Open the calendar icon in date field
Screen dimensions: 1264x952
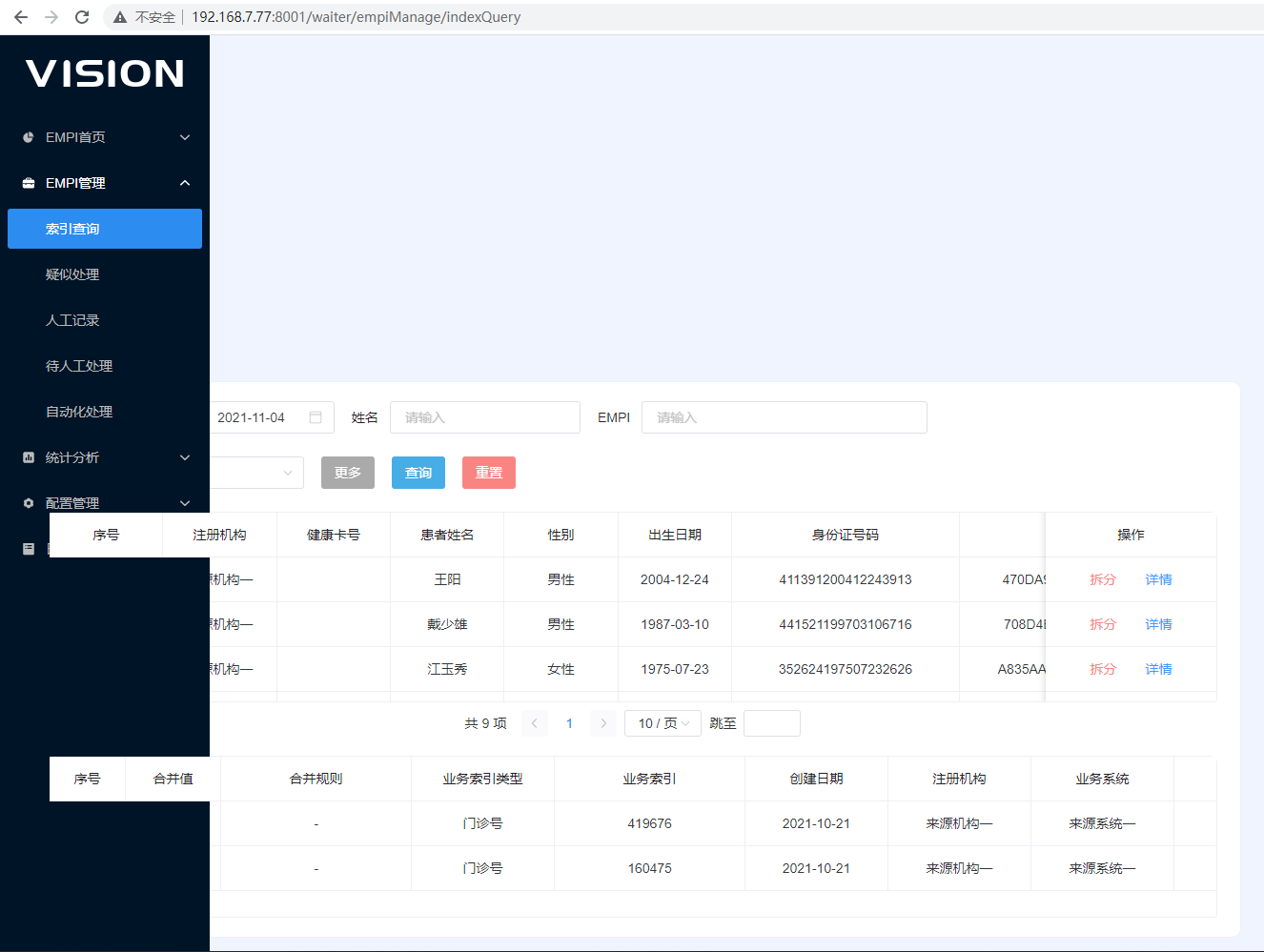(x=316, y=417)
